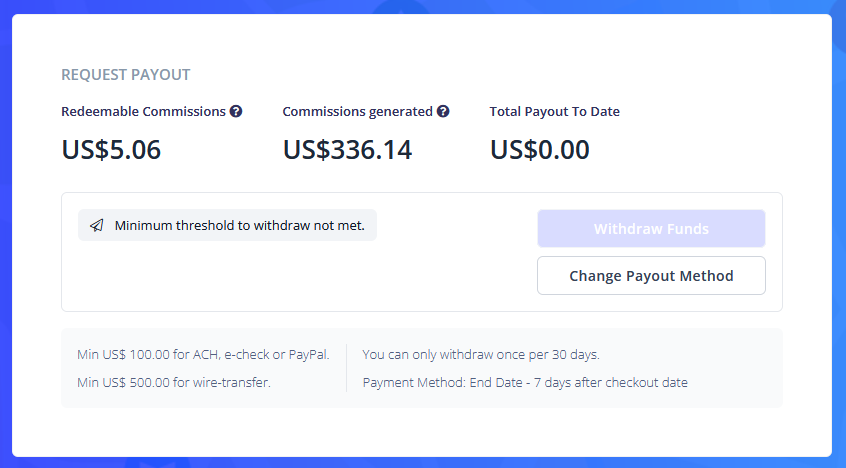Select the Commissions generated label text

[x=358, y=111]
